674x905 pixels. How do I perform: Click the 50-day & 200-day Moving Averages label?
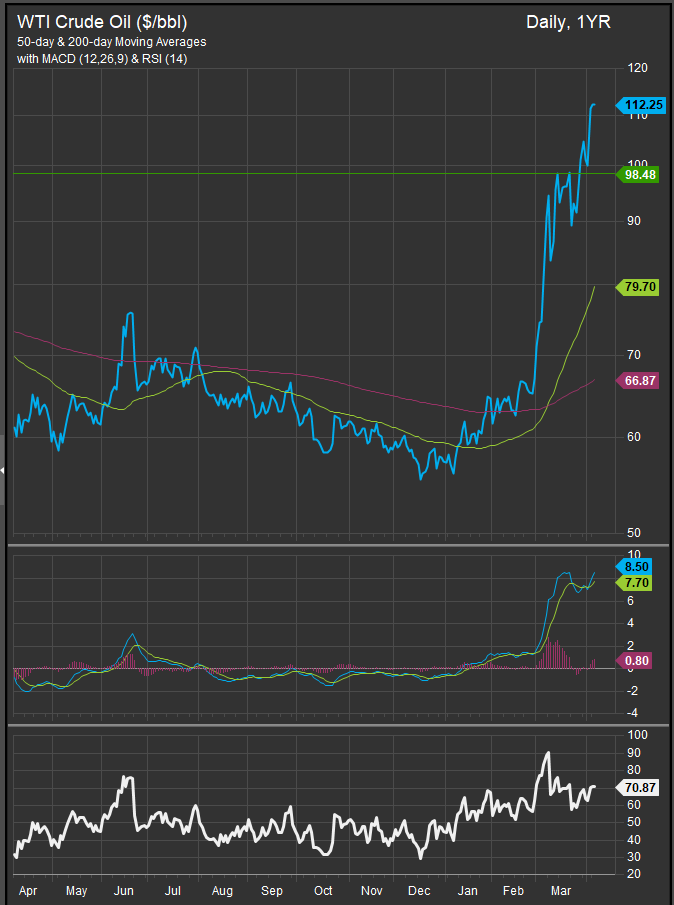click(x=112, y=42)
